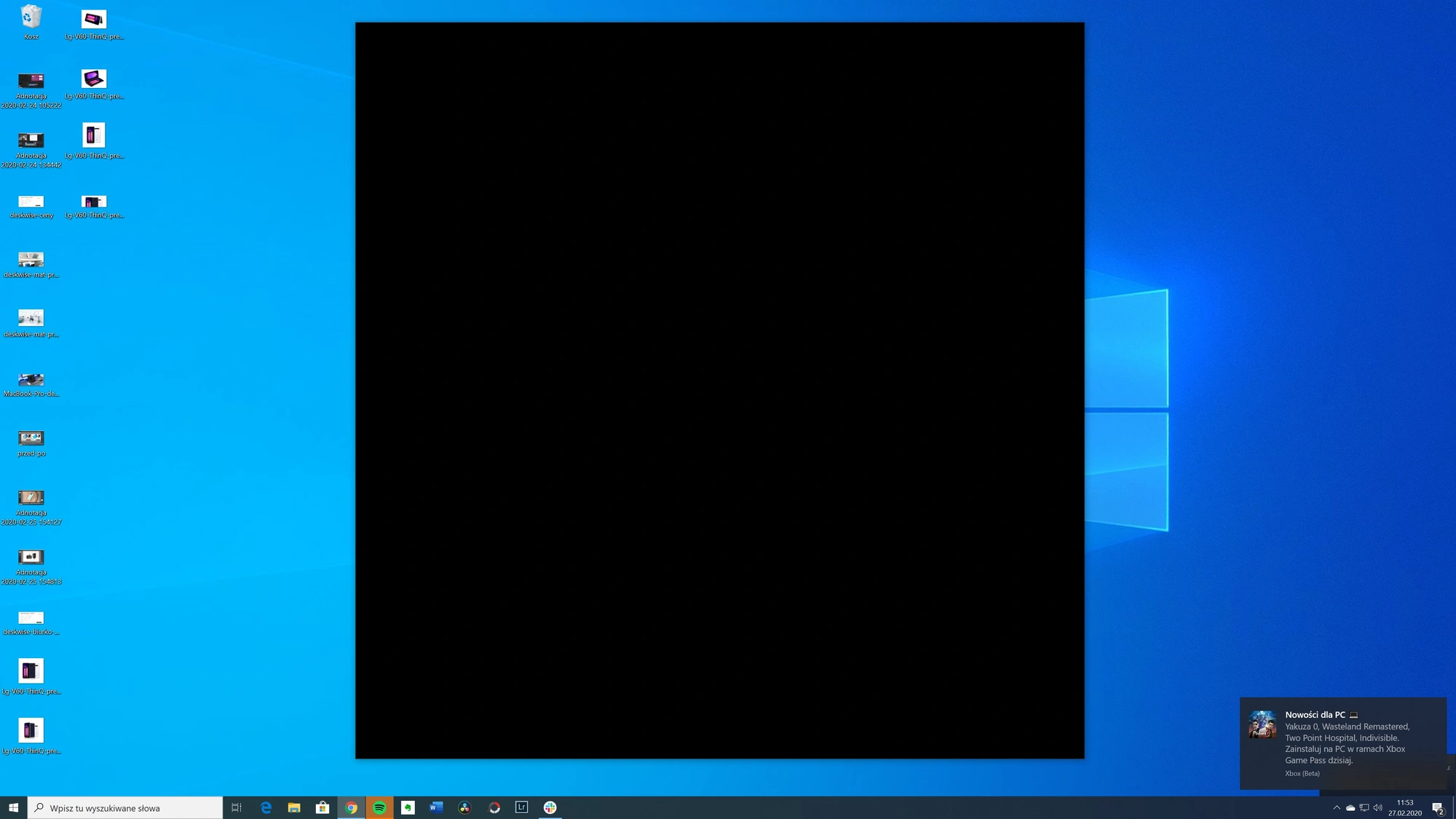Switch to Google Chrome in the taskbar
The height and width of the screenshot is (819, 1456).
click(351, 807)
